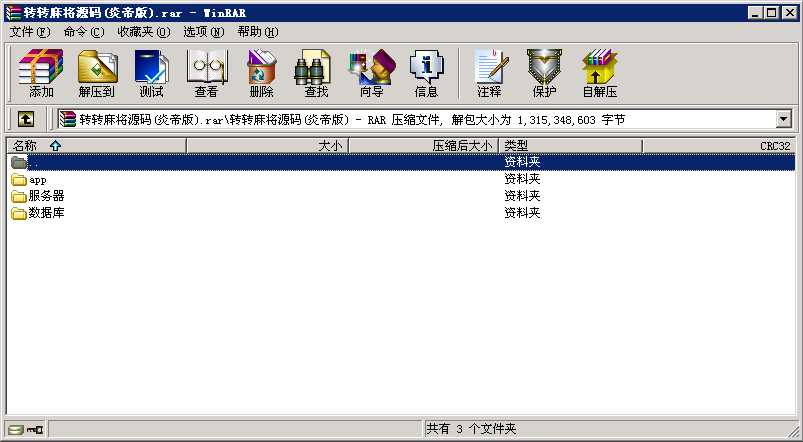Image resolution: width=803 pixels, height=442 pixels.
Task: Select the app folder icon
Action: tap(19, 180)
